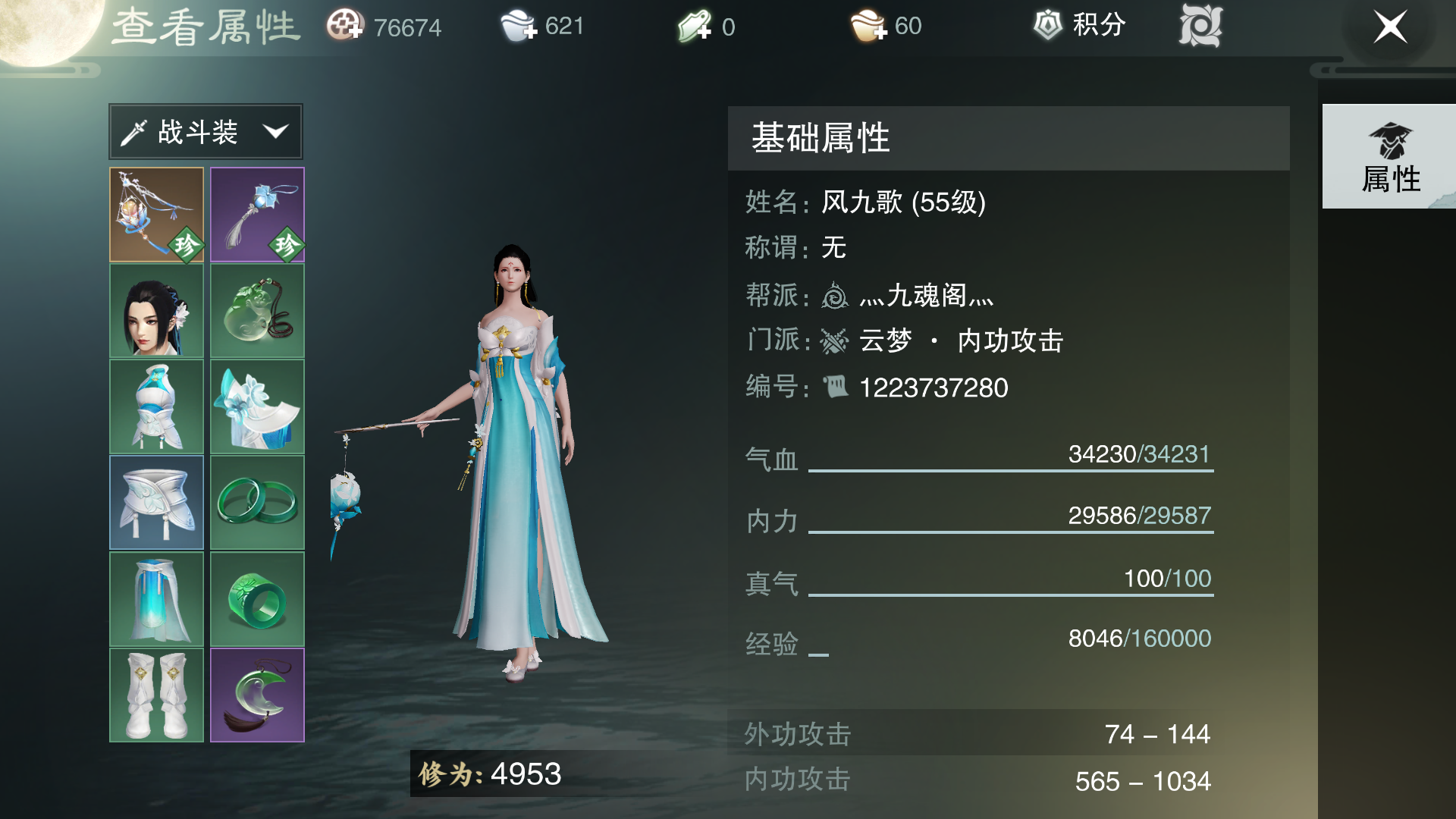Image resolution: width=1456 pixels, height=819 pixels.
Task: Click the 气血 health bar
Action: point(1011,470)
